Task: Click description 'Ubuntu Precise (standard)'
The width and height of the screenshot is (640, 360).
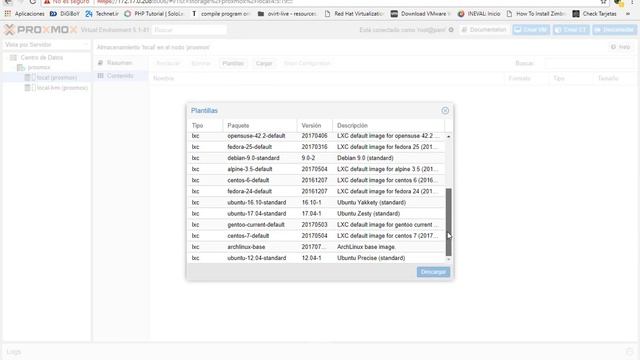Action: 371,258
